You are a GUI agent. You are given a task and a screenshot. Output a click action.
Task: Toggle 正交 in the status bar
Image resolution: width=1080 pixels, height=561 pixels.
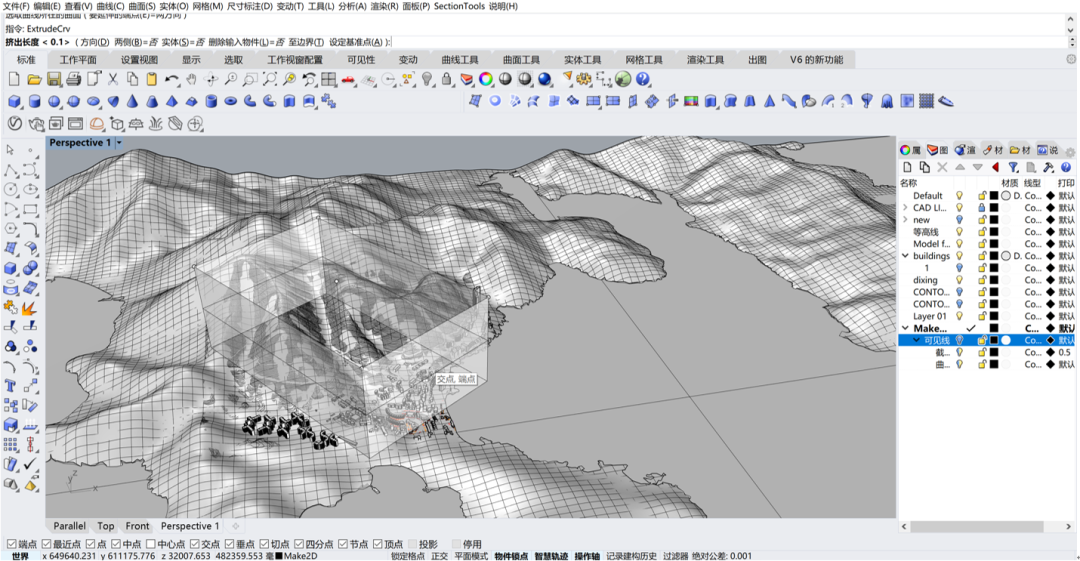439,556
